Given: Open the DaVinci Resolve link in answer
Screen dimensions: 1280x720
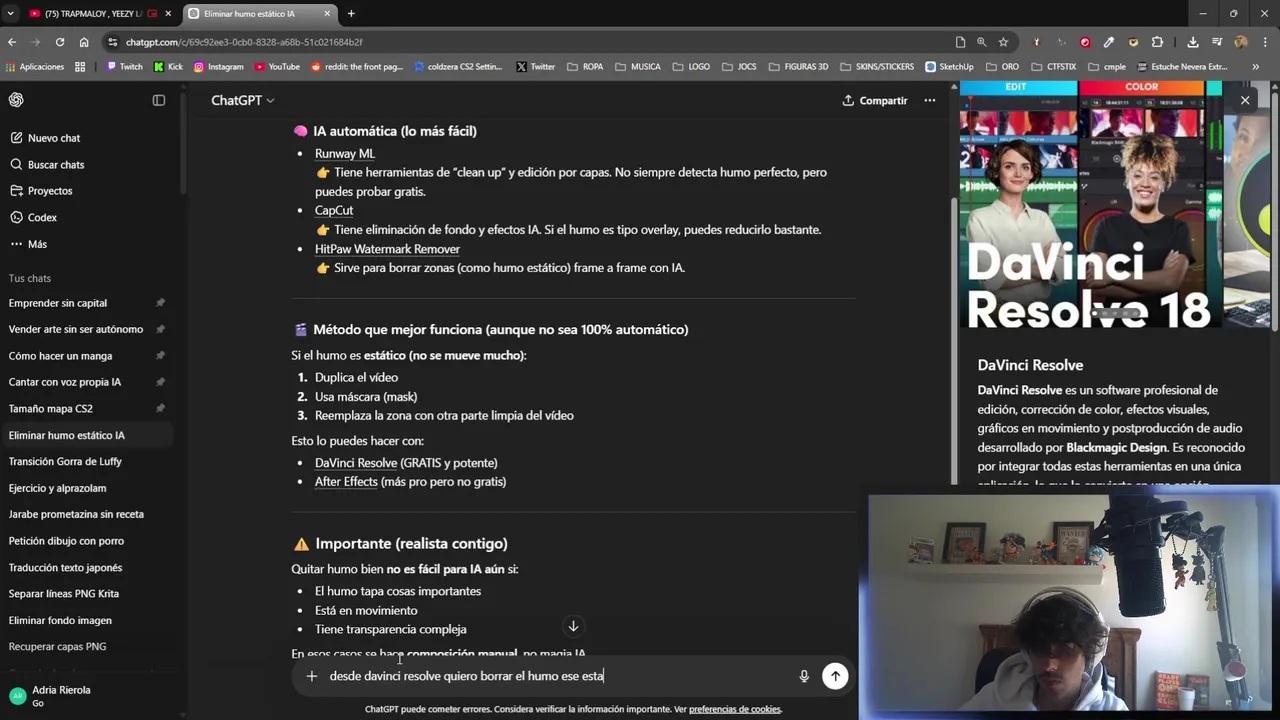Looking at the screenshot, I should [x=356, y=462].
